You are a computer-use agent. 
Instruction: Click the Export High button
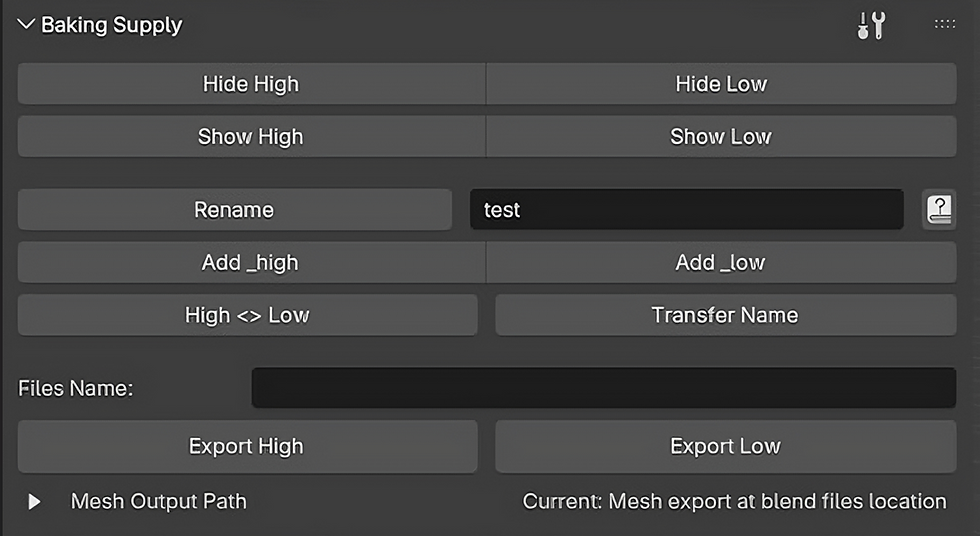pos(247,446)
